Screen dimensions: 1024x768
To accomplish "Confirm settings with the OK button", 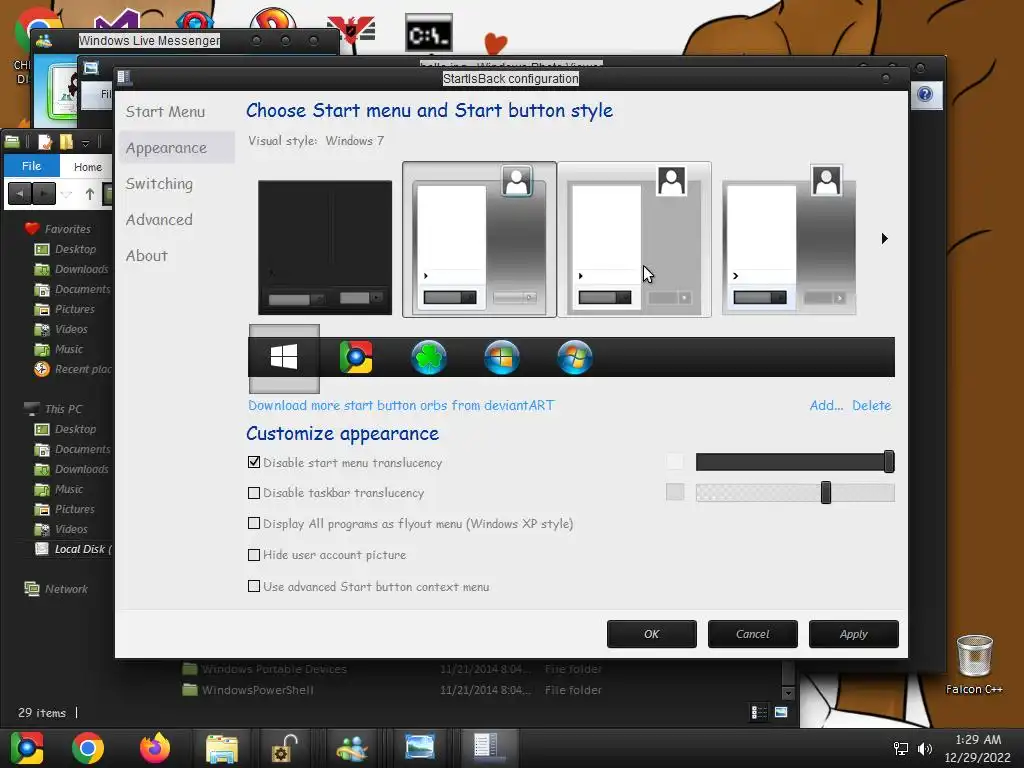I will click(652, 634).
